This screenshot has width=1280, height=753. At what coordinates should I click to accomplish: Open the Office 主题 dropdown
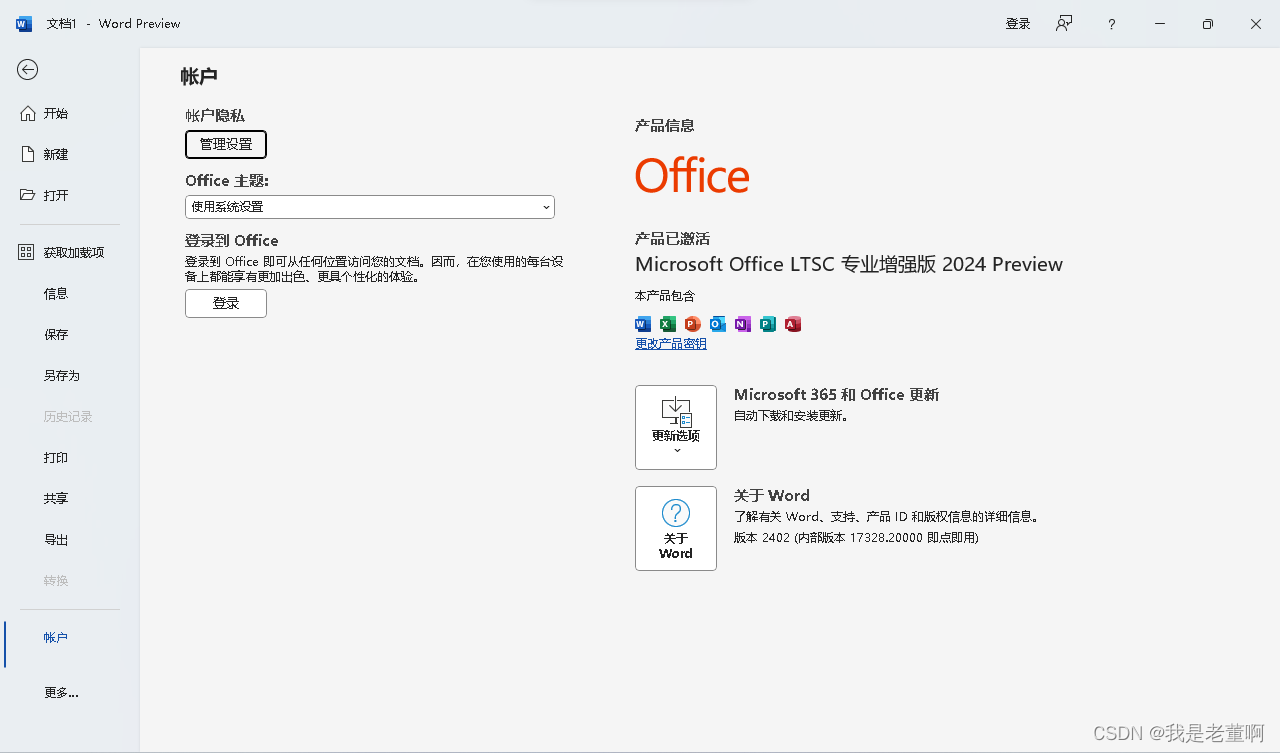[x=370, y=207]
